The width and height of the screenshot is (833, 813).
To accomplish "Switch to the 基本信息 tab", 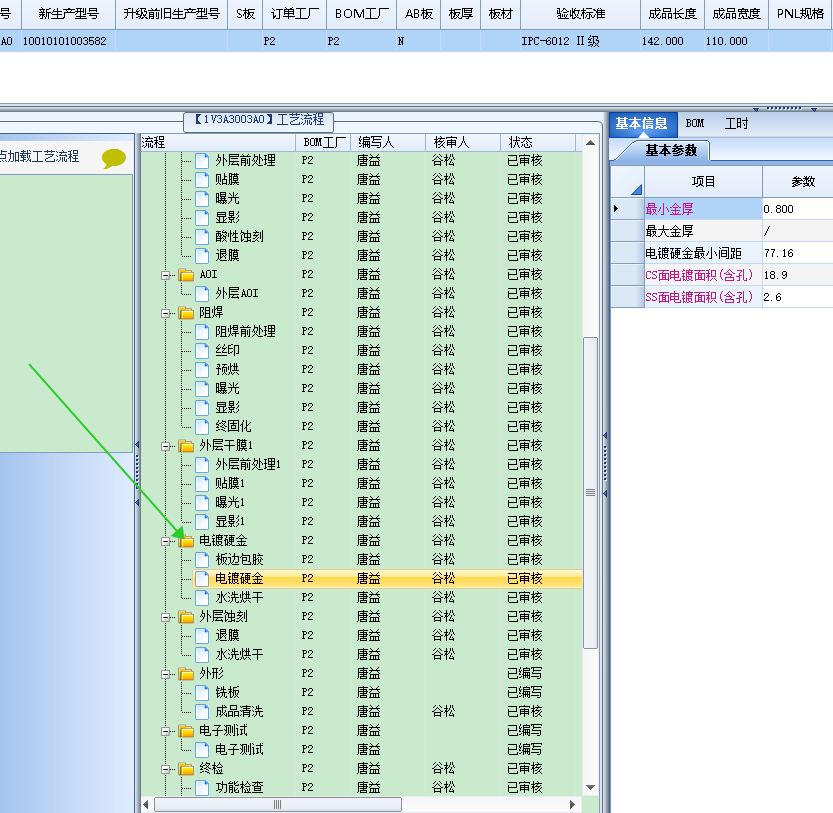I will tap(642, 124).
